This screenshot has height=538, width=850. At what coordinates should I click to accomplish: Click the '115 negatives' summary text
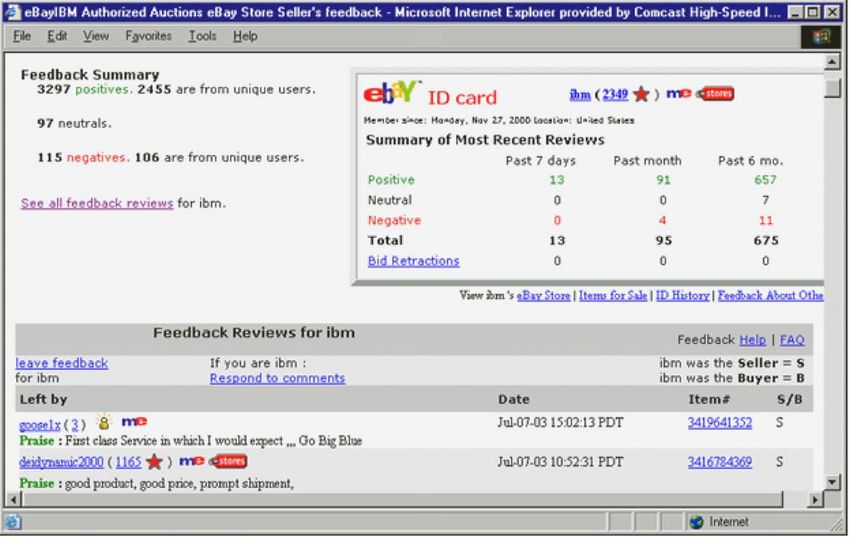[83, 158]
